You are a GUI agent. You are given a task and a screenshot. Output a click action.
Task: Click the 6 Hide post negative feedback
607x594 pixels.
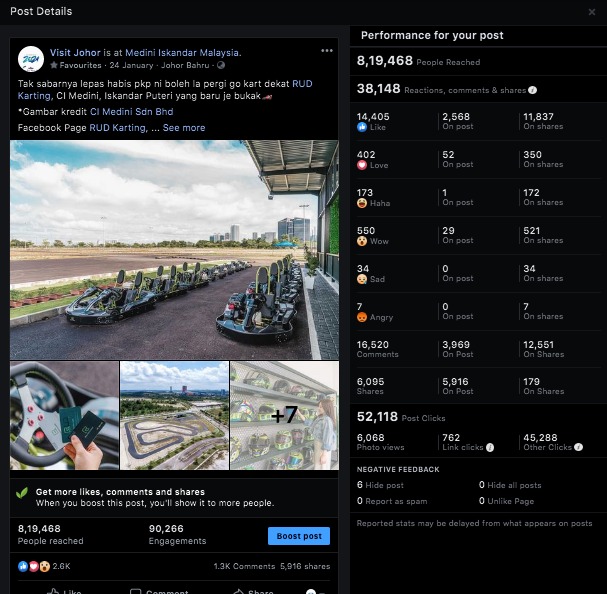tap(380, 485)
